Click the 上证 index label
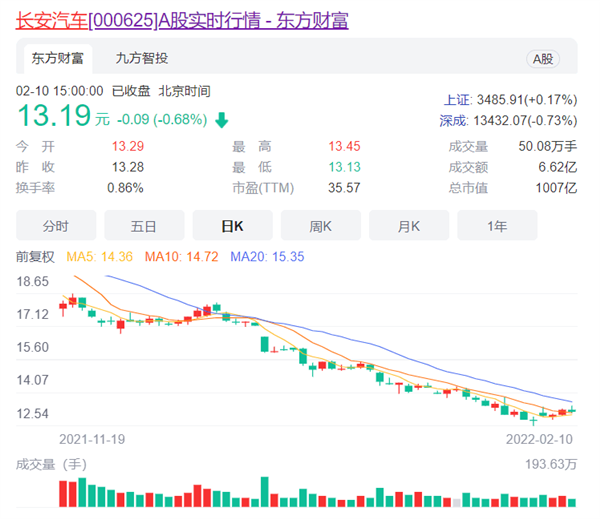 point(458,100)
